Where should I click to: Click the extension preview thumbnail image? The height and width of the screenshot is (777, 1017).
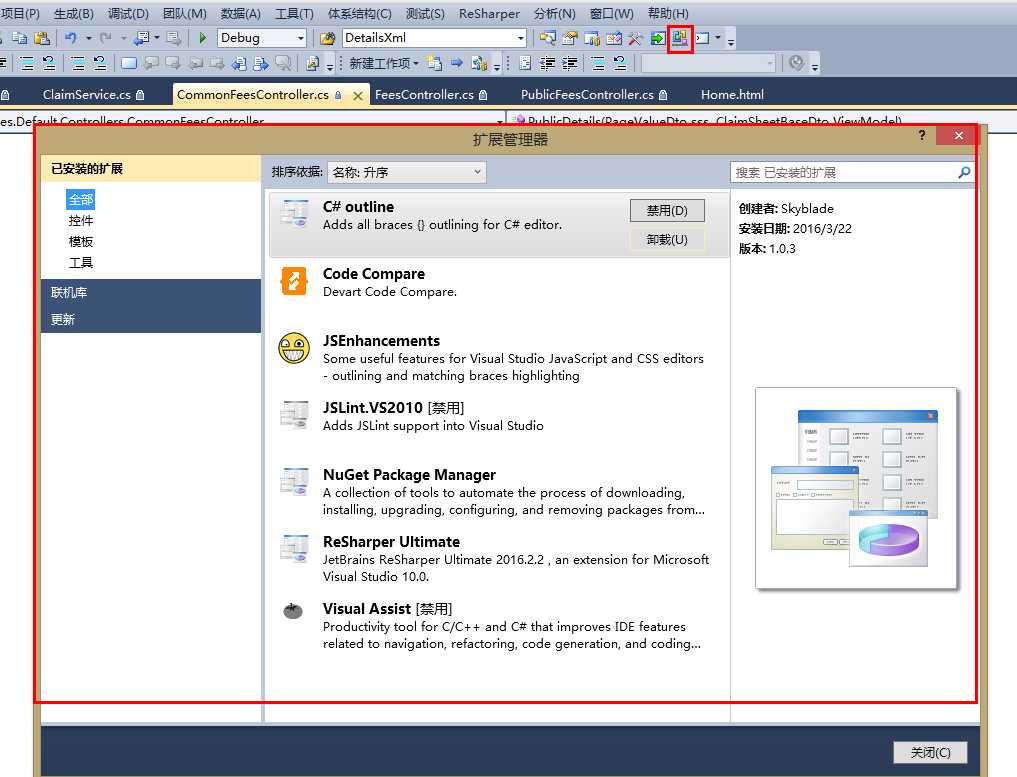[x=856, y=488]
